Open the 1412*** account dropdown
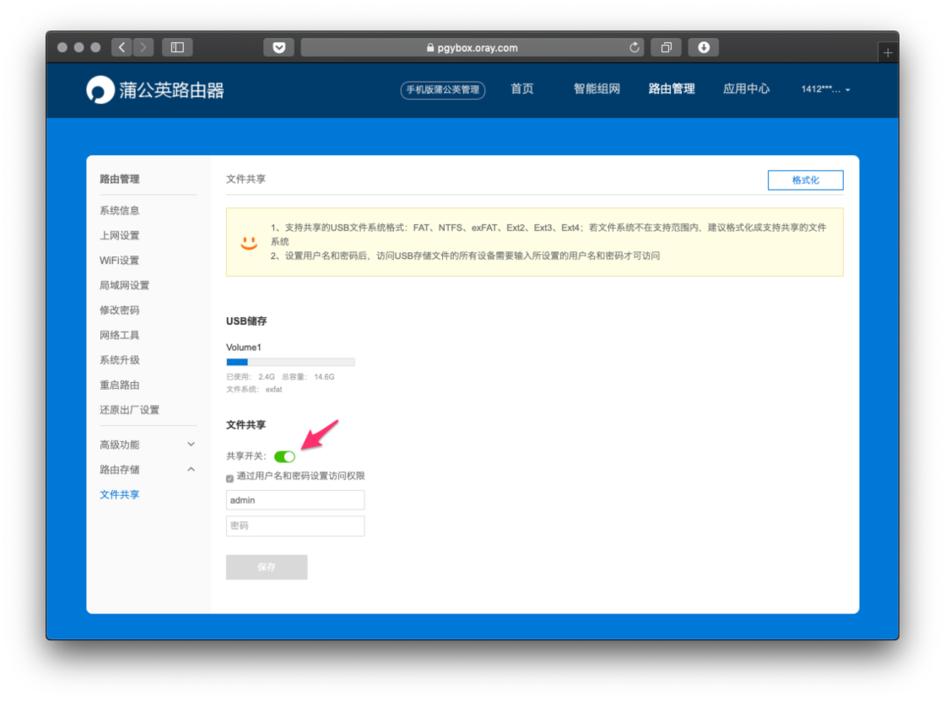Image resolution: width=945 pixels, height=701 pixels. coord(825,89)
